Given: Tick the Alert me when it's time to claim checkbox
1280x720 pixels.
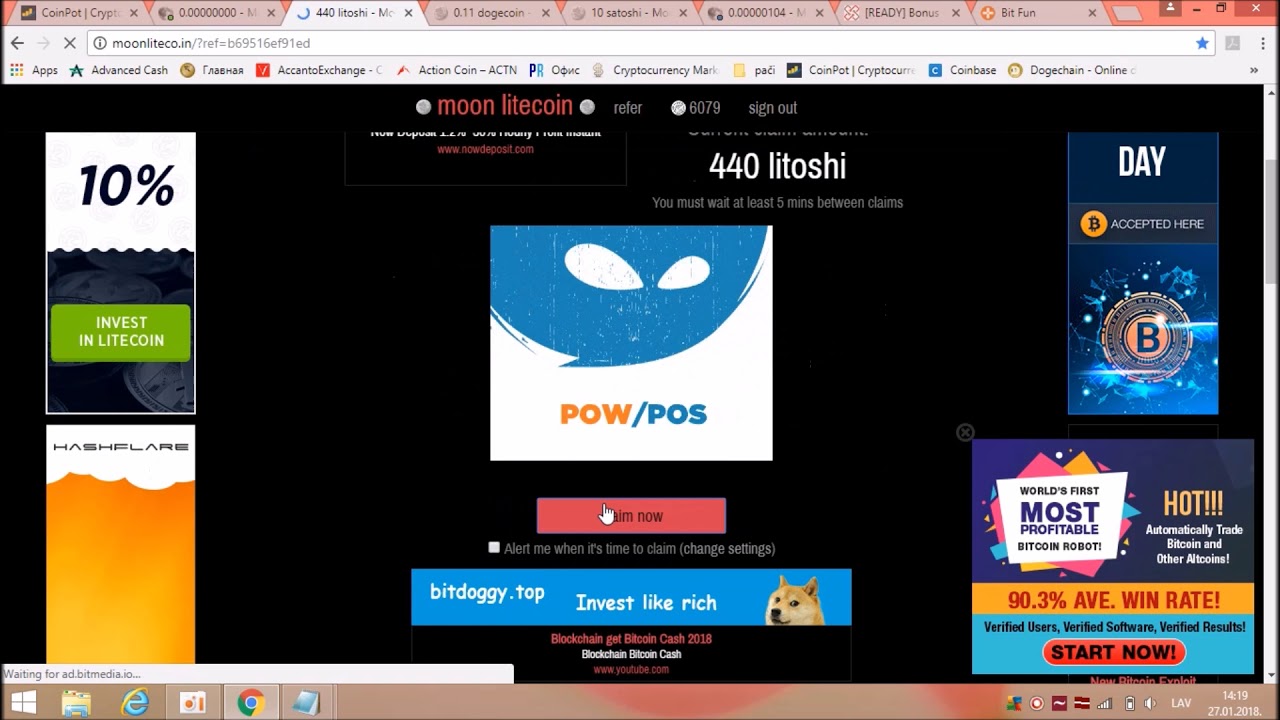Looking at the screenshot, I should [494, 547].
